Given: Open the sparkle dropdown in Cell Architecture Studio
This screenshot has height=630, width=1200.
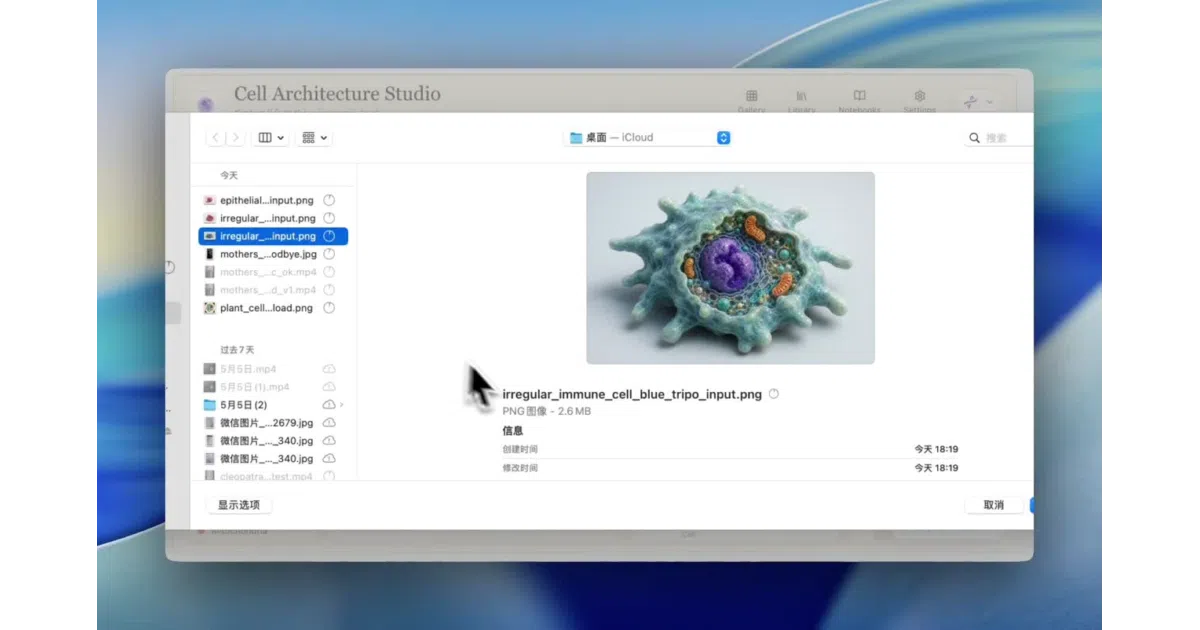Looking at the screenshot, I should [978, 102].
